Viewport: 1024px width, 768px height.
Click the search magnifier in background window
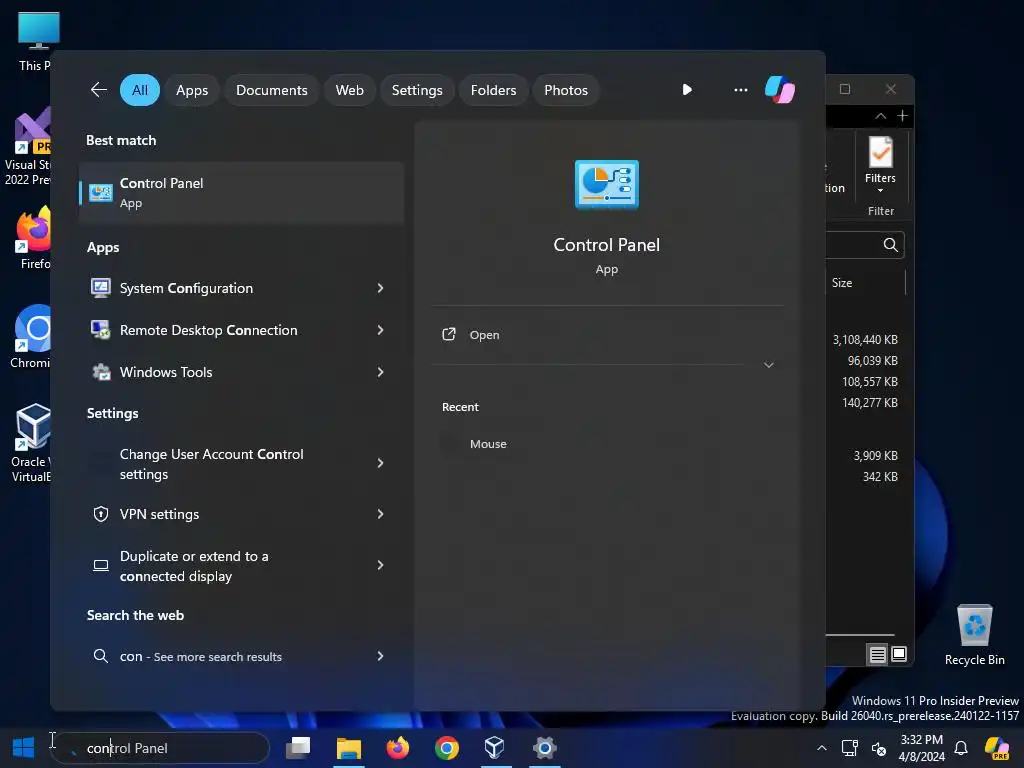(890, 245)
